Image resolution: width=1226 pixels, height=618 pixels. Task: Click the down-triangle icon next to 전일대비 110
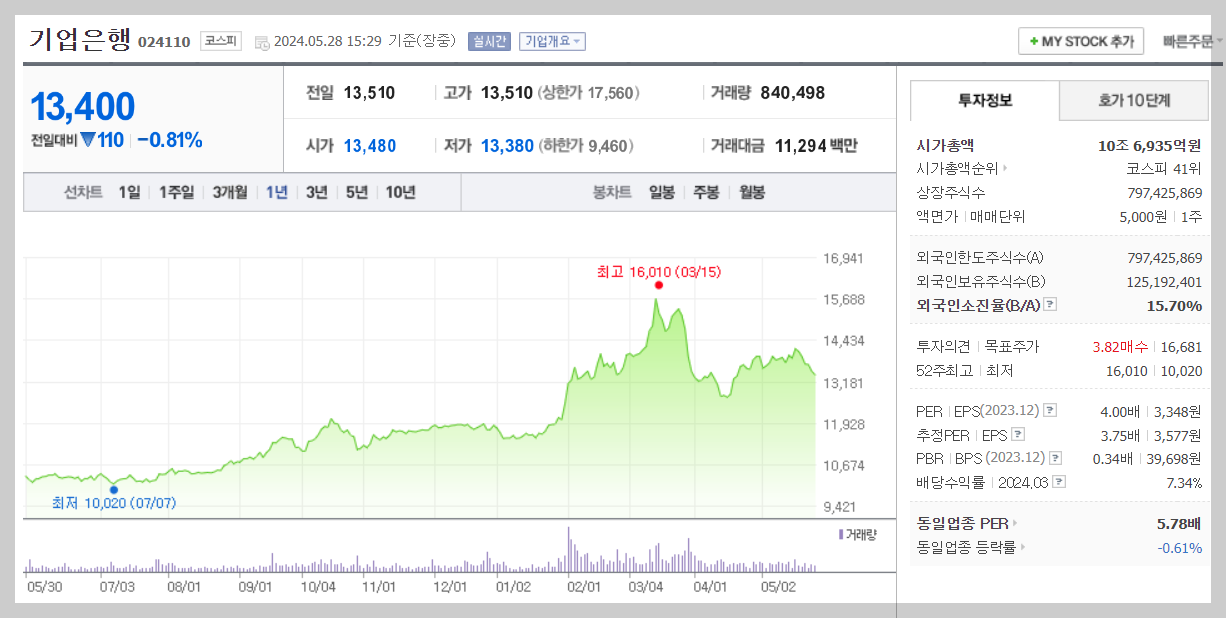pos(88,140)
